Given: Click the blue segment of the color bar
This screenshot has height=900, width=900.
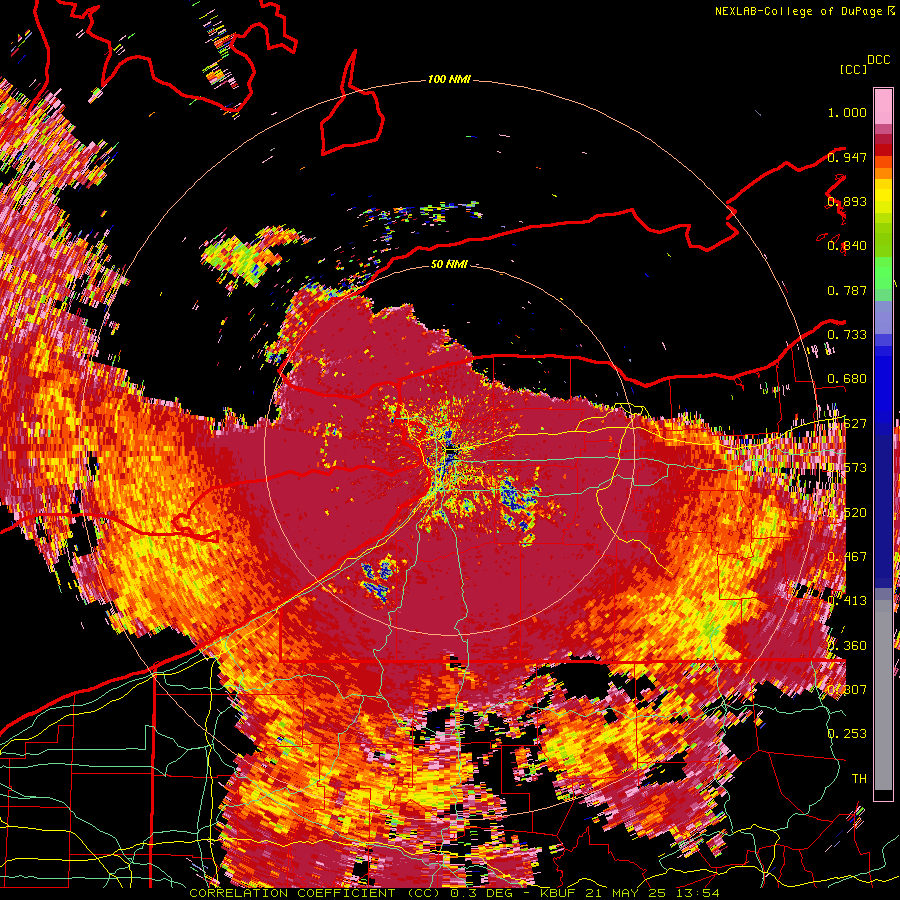Looking at the screenshot, I should 883,390.
